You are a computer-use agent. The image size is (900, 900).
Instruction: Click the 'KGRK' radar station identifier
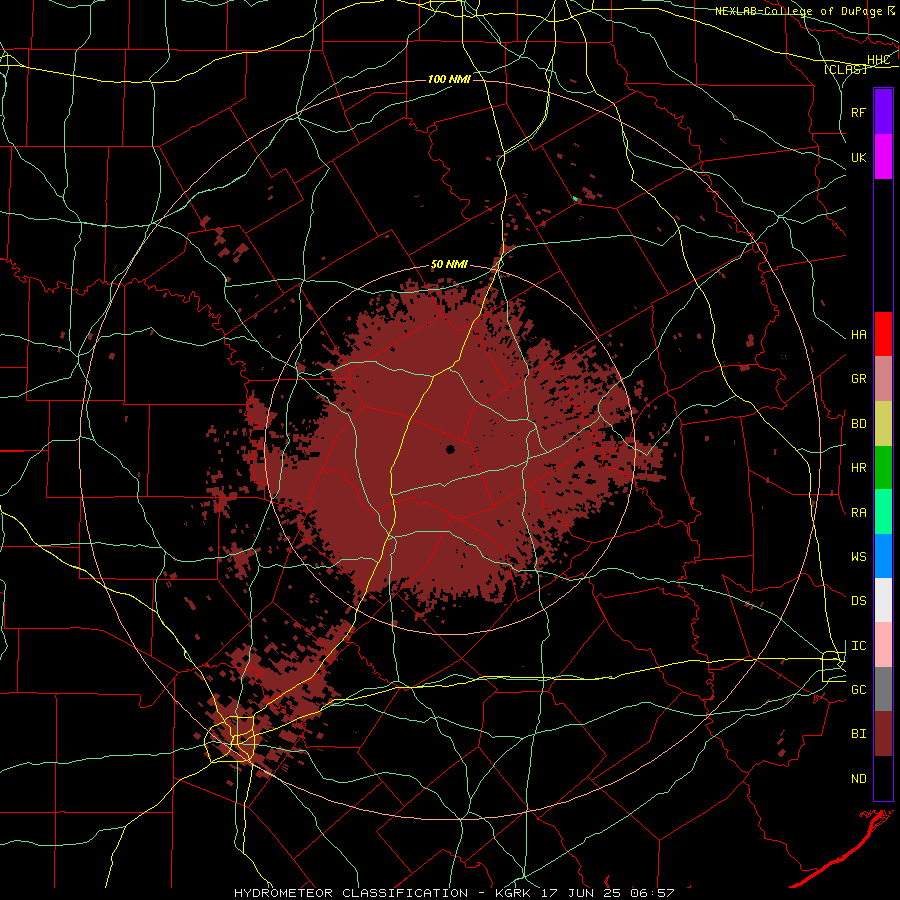(x=512, y=893)
